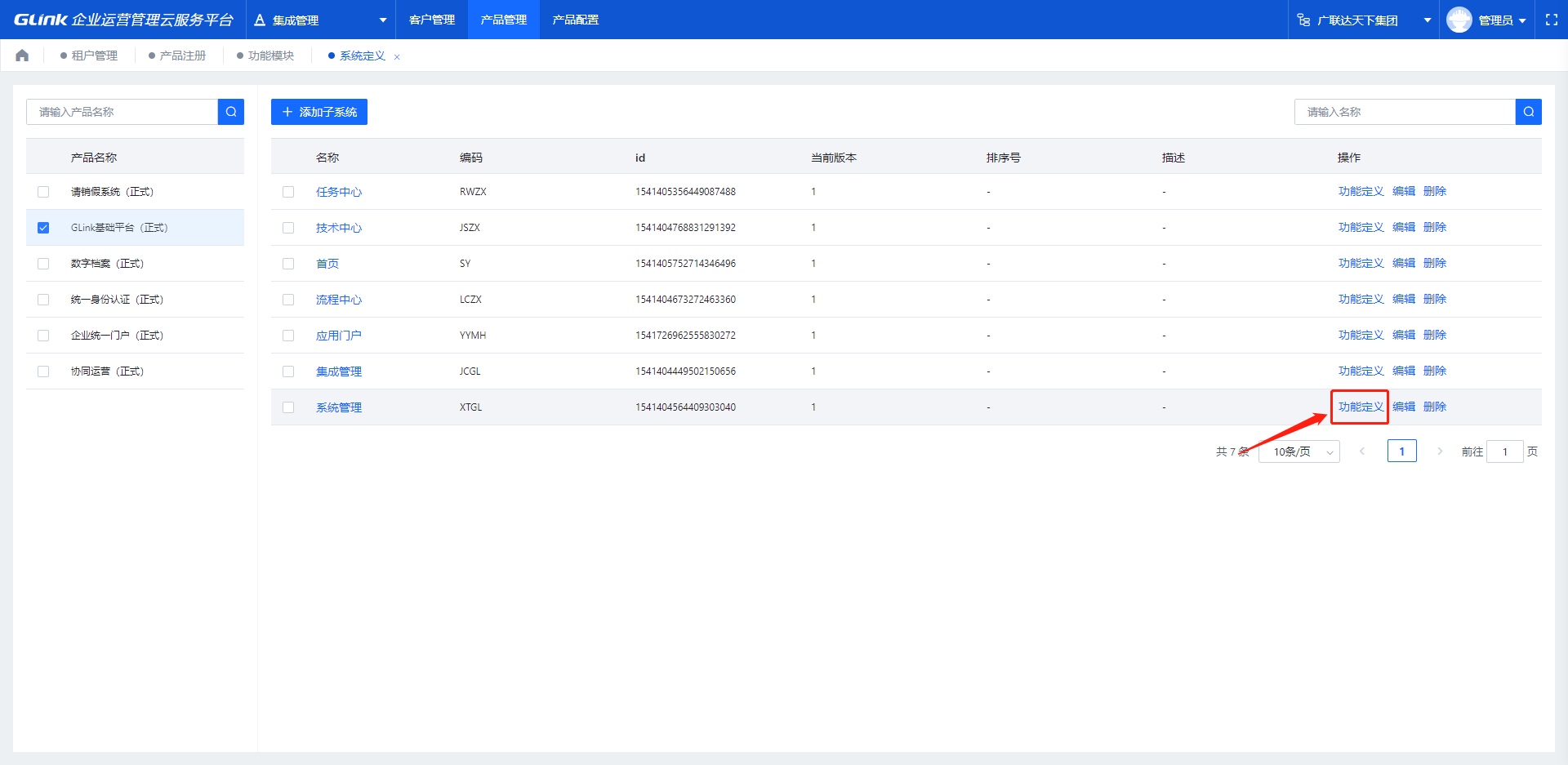Close the 系统定义 tab

(x=397, y=56)
